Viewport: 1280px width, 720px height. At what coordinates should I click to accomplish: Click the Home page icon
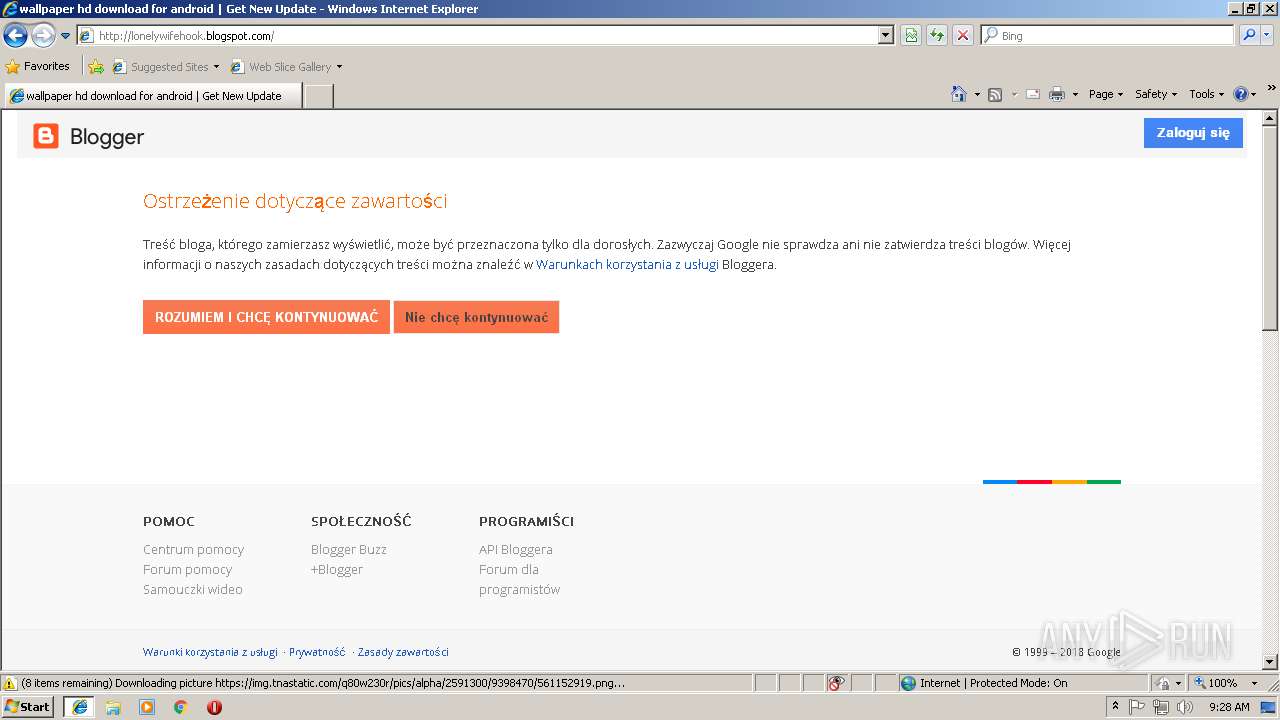(x=959, y=94)
